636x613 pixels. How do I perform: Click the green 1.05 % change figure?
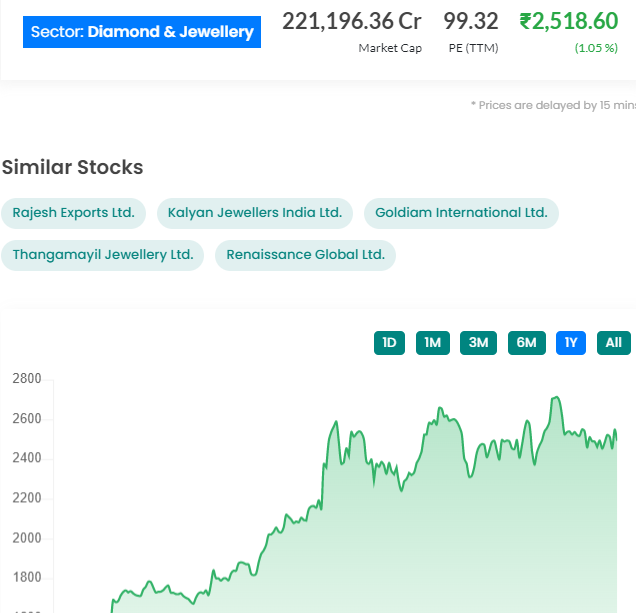pyautogui.click(x=596, y=48)
